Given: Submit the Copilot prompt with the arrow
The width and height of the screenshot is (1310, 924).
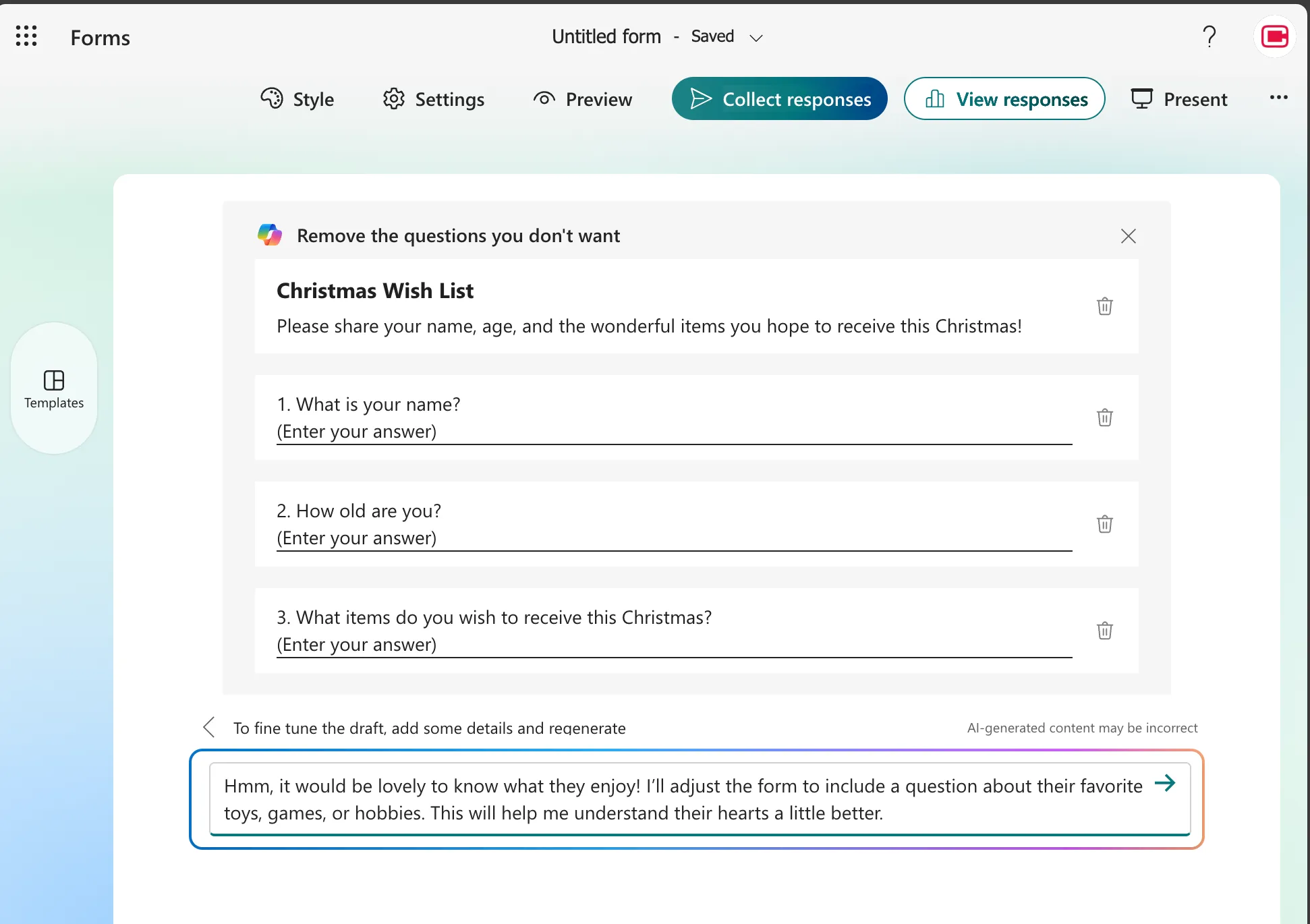Looking at the screenshot, I should tap(1165, 784).
